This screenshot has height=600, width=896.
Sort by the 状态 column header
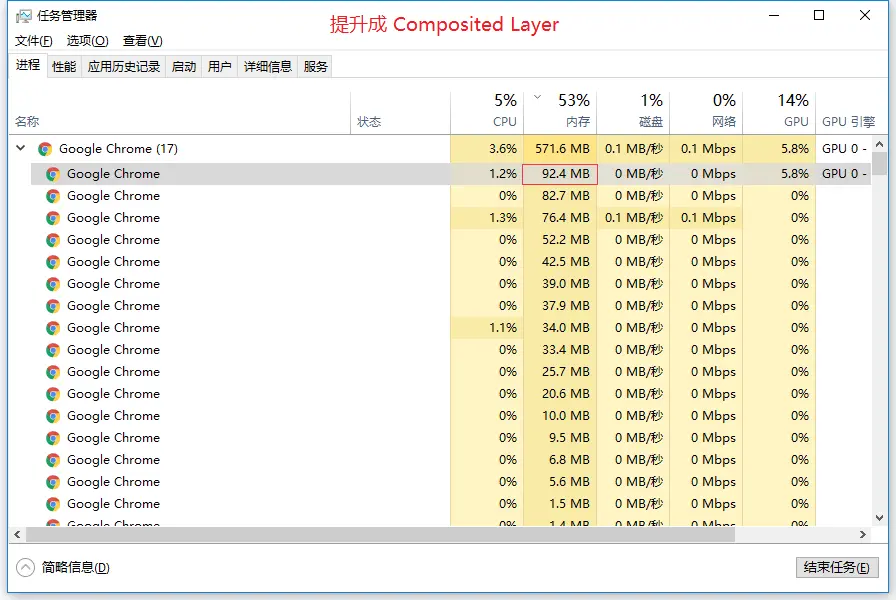pyautogui.click(x=401, y=113)
